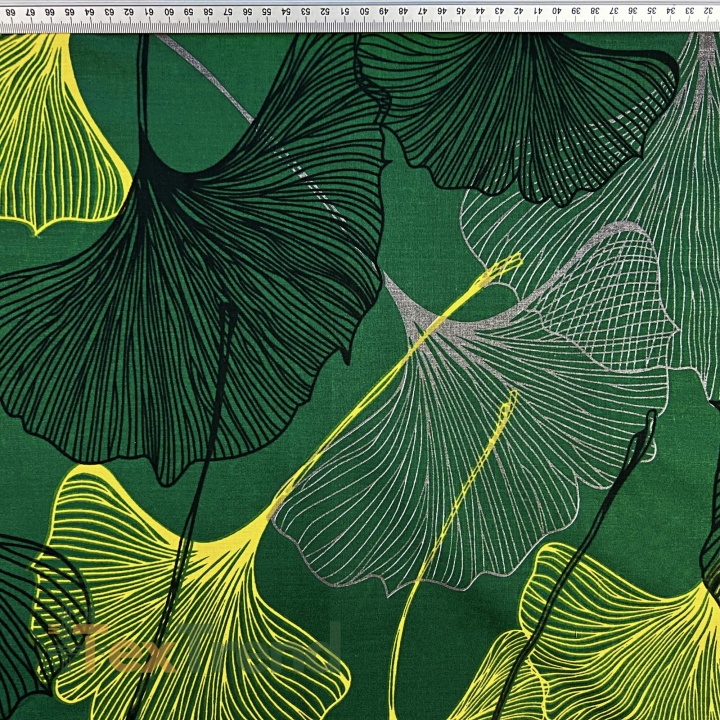The height and width of the screenshot is (720, 720).
Task: Click the ruler number "55"
Action: click(266, 11)
